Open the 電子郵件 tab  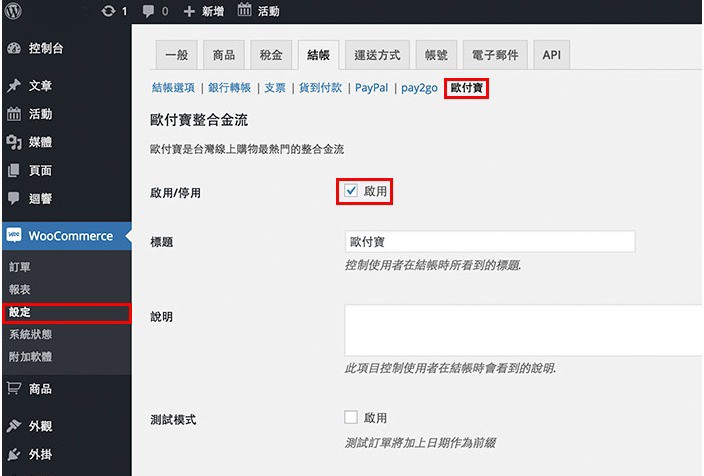click(x=495, y=55)
